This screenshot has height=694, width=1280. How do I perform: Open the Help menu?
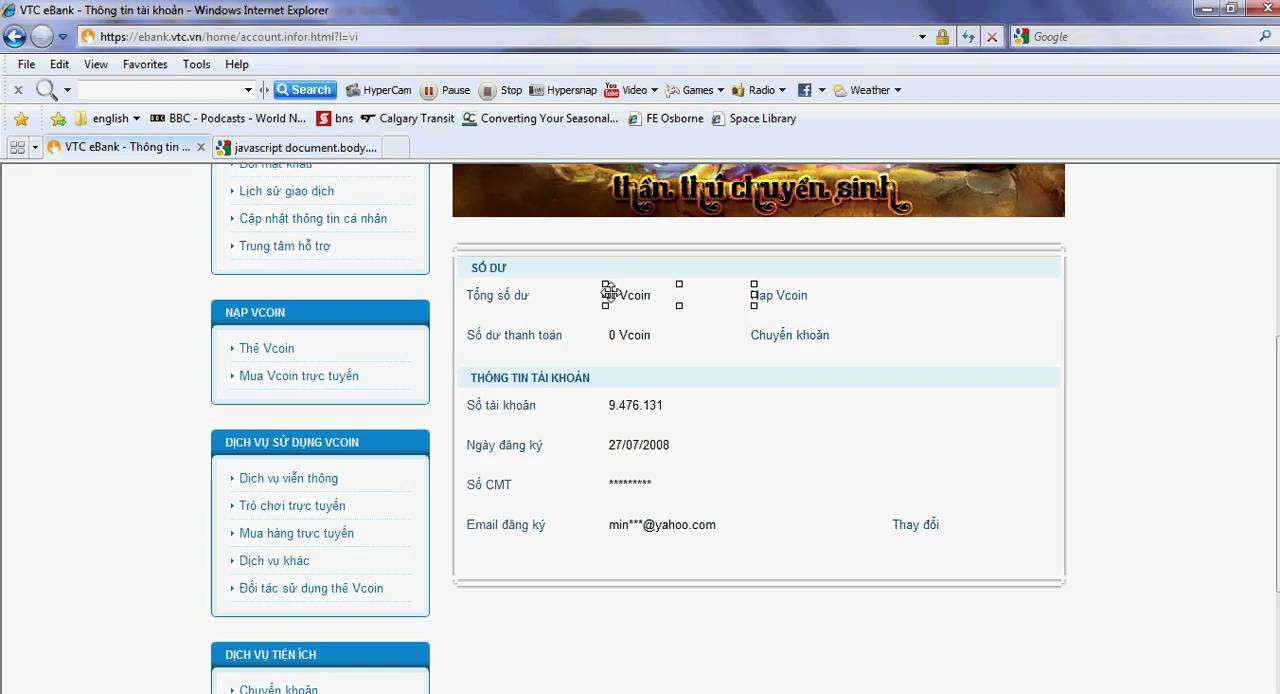tap(237, 64)
